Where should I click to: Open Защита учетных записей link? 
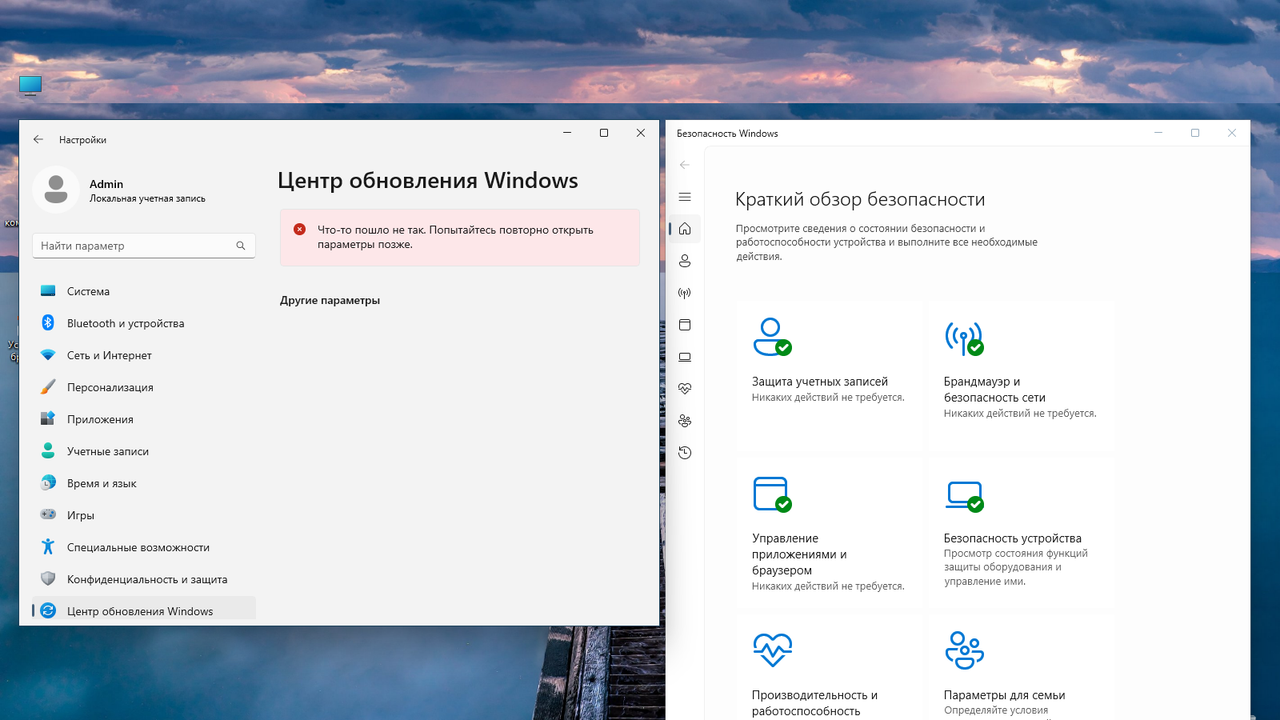point(820,381)
